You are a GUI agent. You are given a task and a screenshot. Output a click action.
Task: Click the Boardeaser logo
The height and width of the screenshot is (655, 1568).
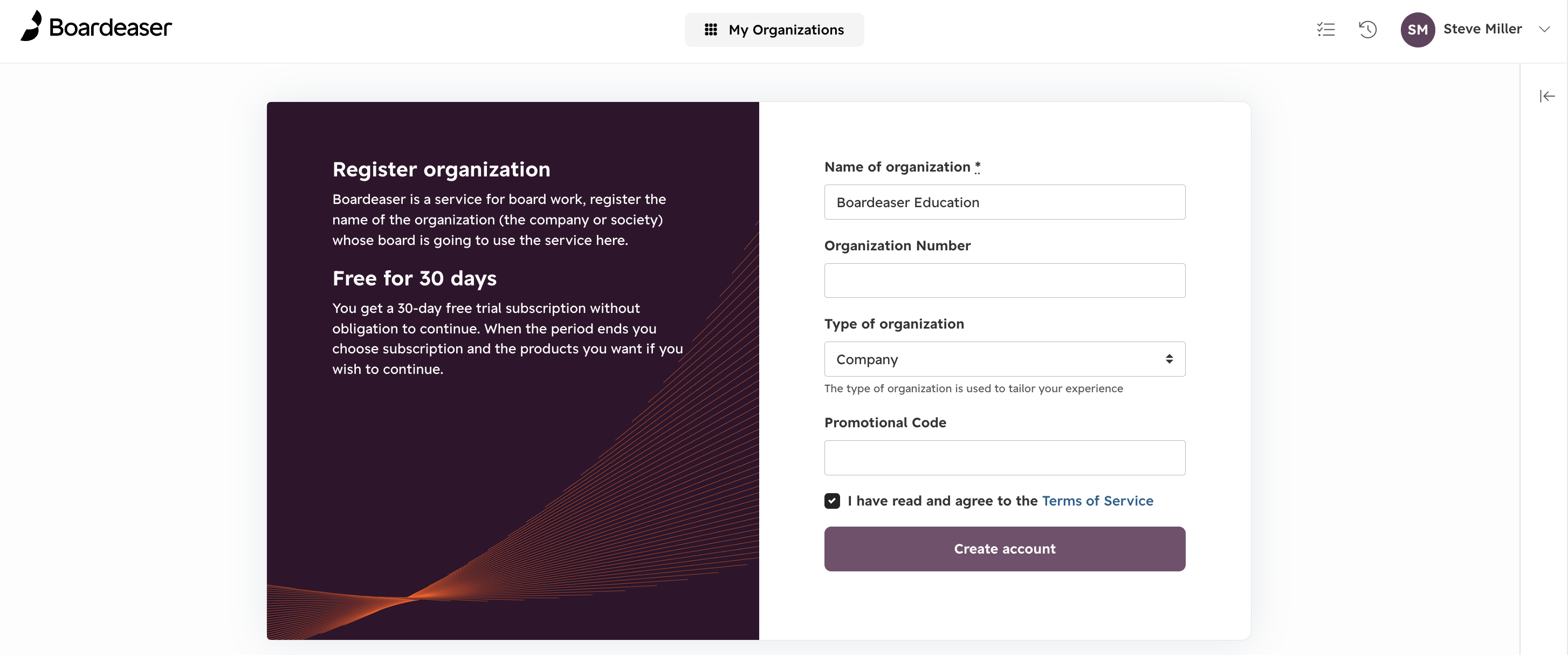tap(96, 27)
